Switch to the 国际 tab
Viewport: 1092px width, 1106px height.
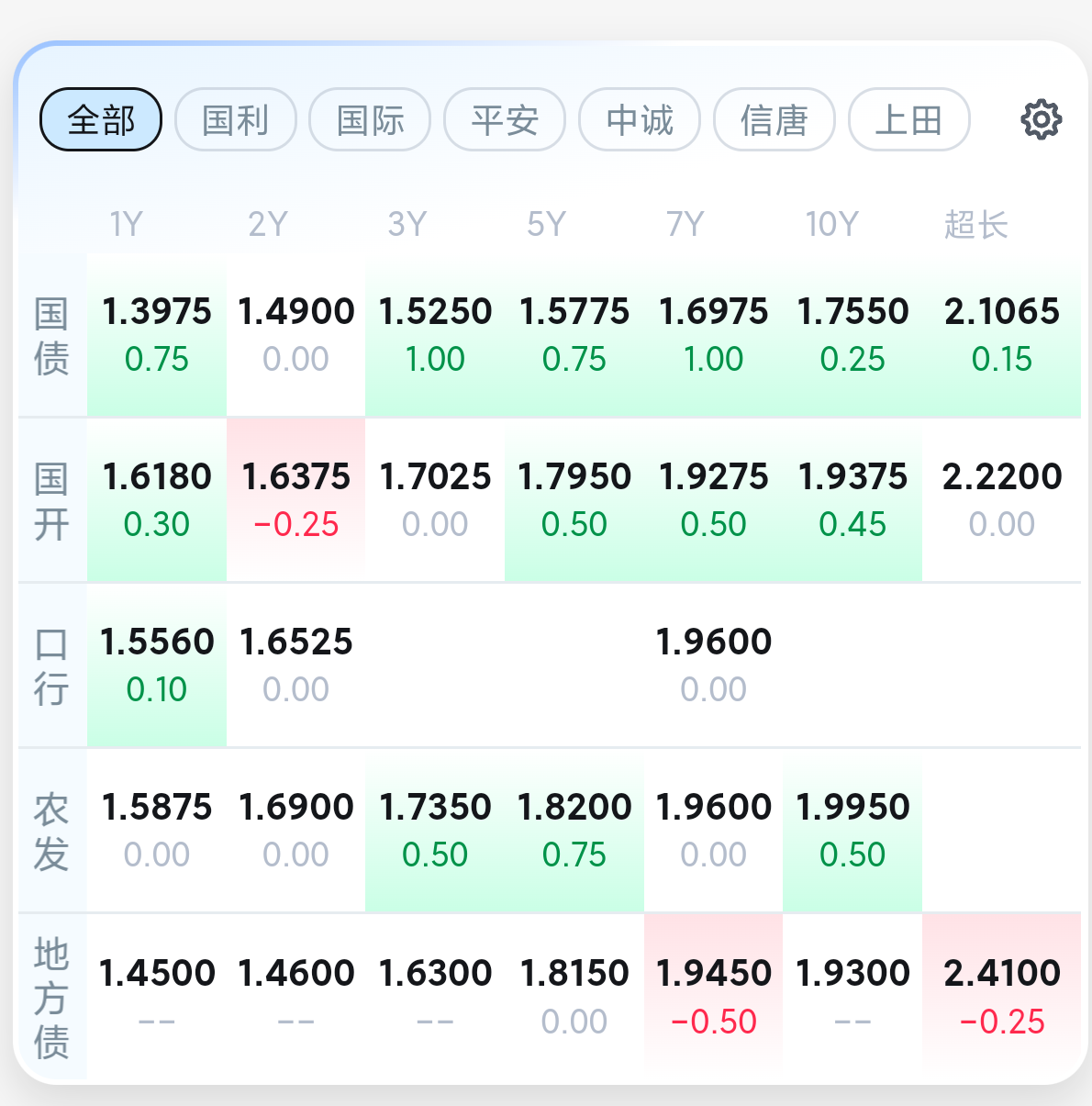(370, 119)
